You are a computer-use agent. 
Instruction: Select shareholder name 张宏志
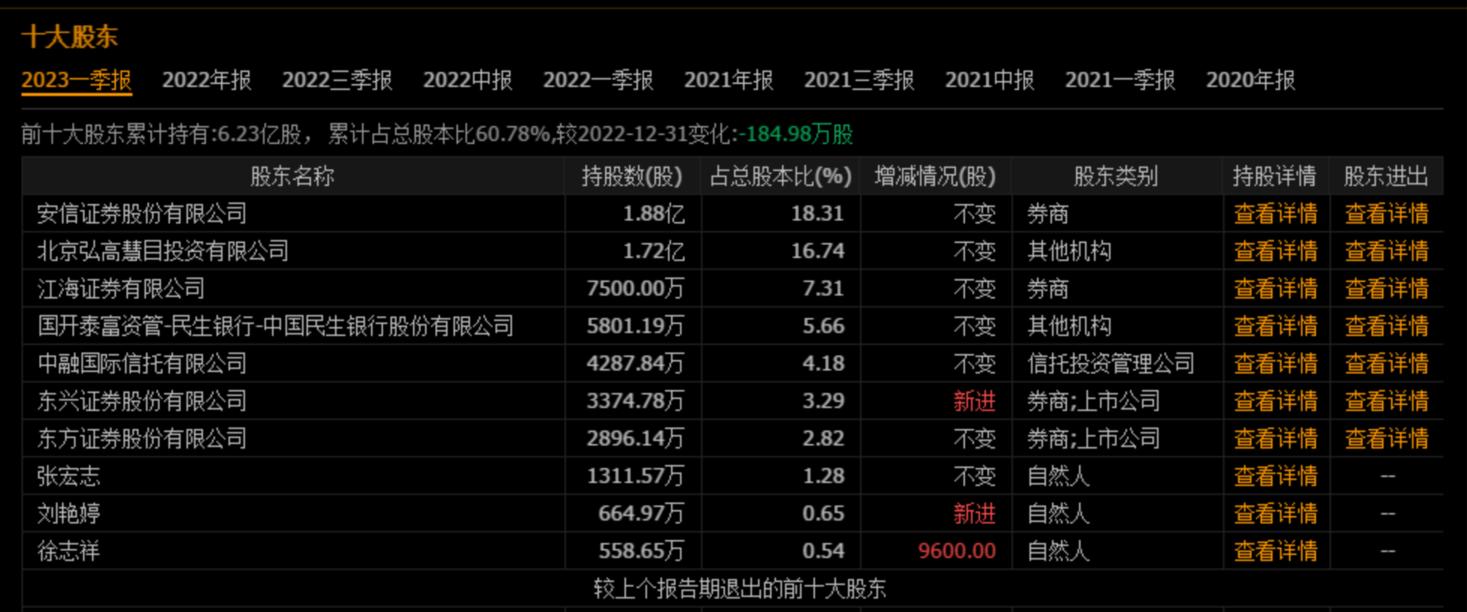pos(69,476)
